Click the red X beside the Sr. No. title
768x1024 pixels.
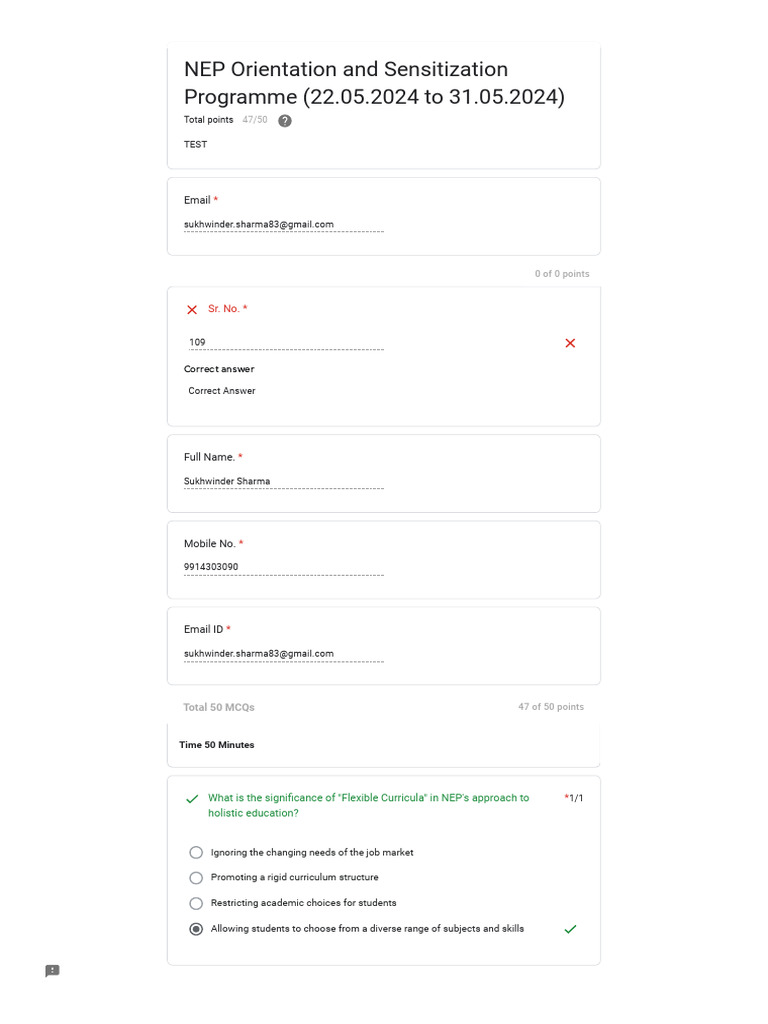tap(192, 310)
